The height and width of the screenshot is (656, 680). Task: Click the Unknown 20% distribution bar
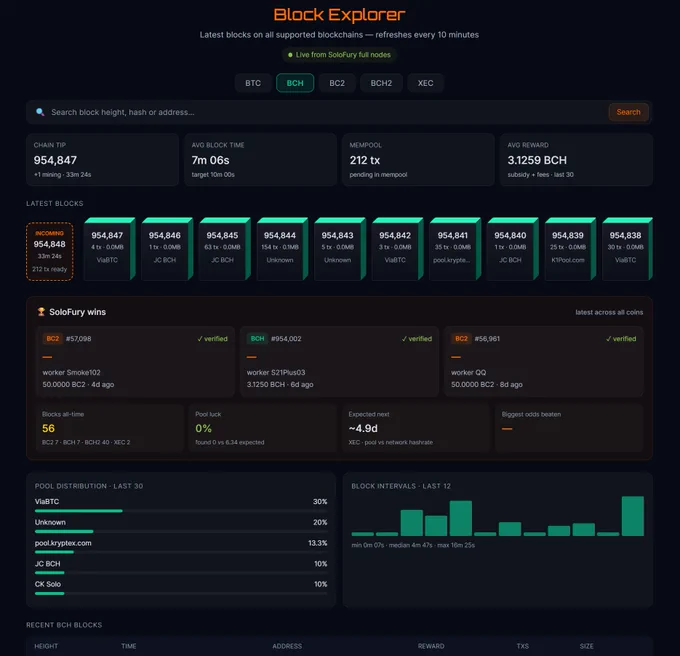pos(181,532)
